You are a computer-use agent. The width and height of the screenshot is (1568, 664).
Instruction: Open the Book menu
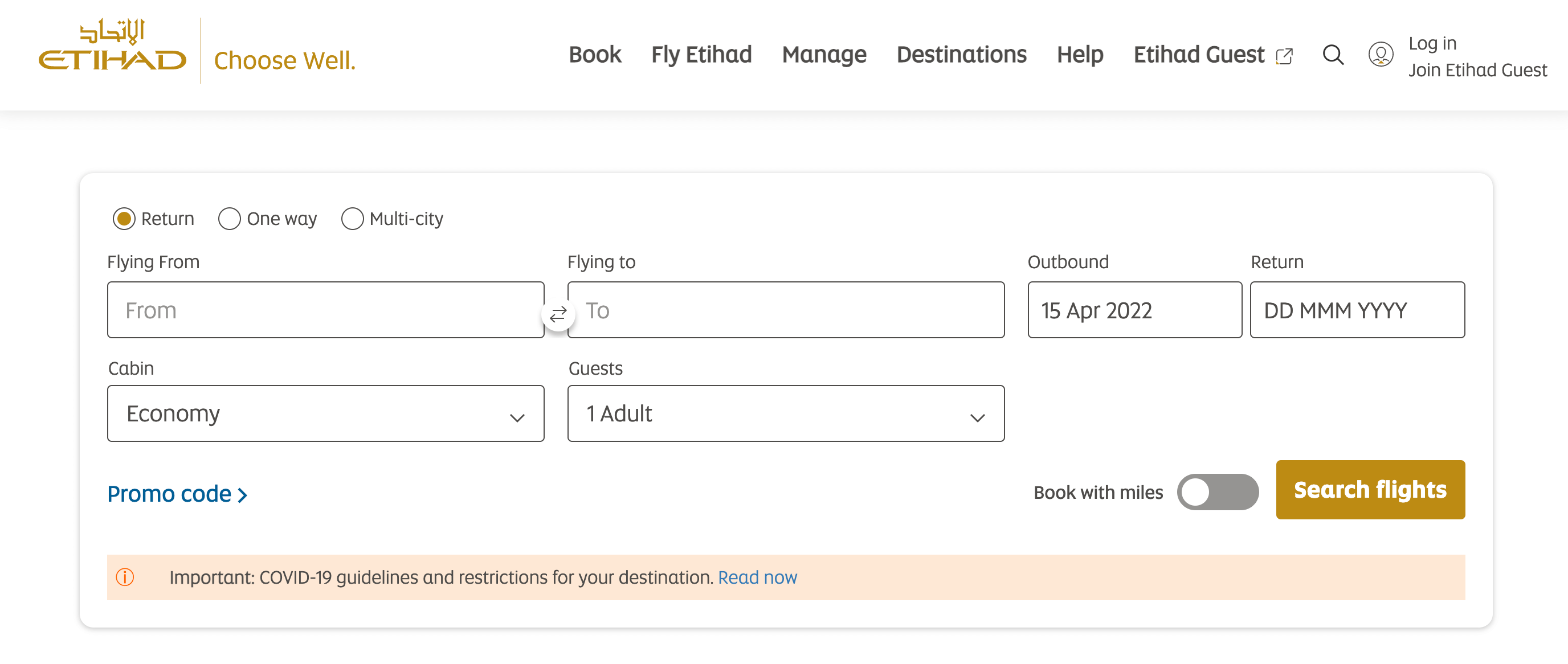pos(595,55)
